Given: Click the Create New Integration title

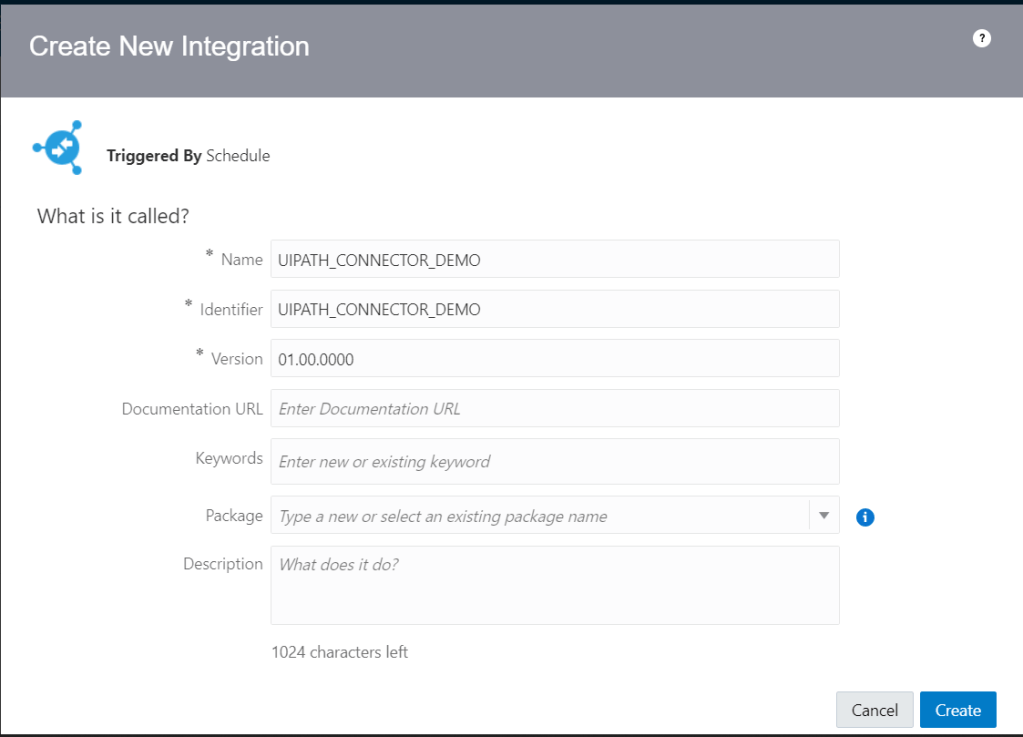Looking at the screenshot, I should [169, 46].
